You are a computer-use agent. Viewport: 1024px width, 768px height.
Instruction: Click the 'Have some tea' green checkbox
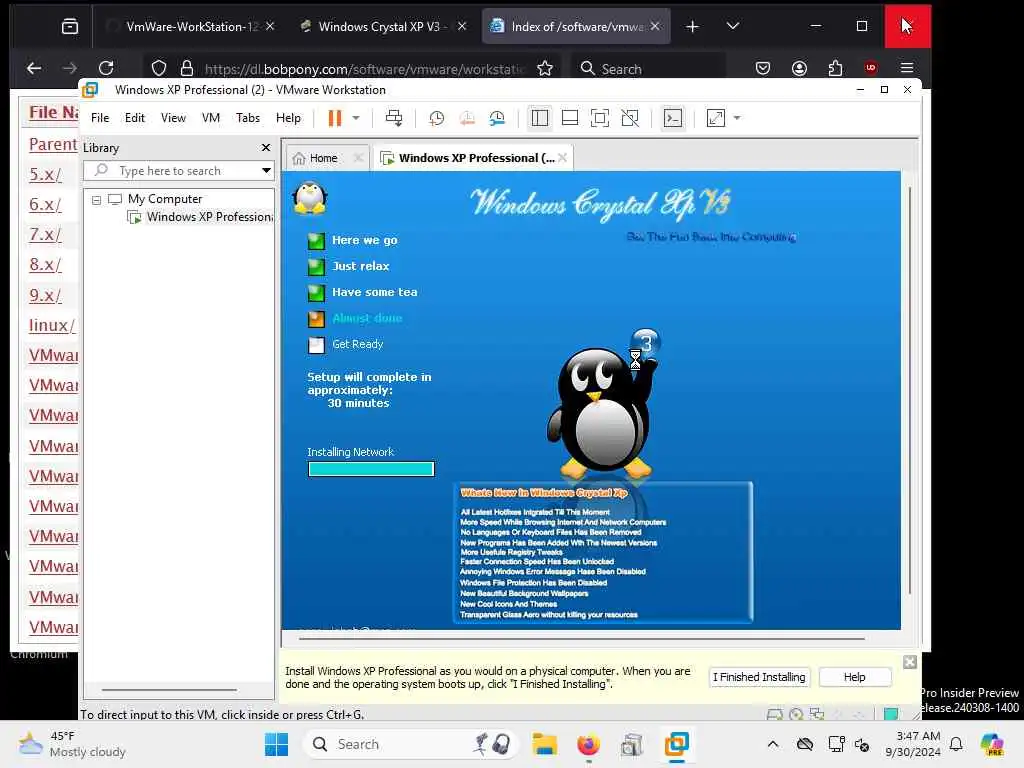click(x=316, y=293)
